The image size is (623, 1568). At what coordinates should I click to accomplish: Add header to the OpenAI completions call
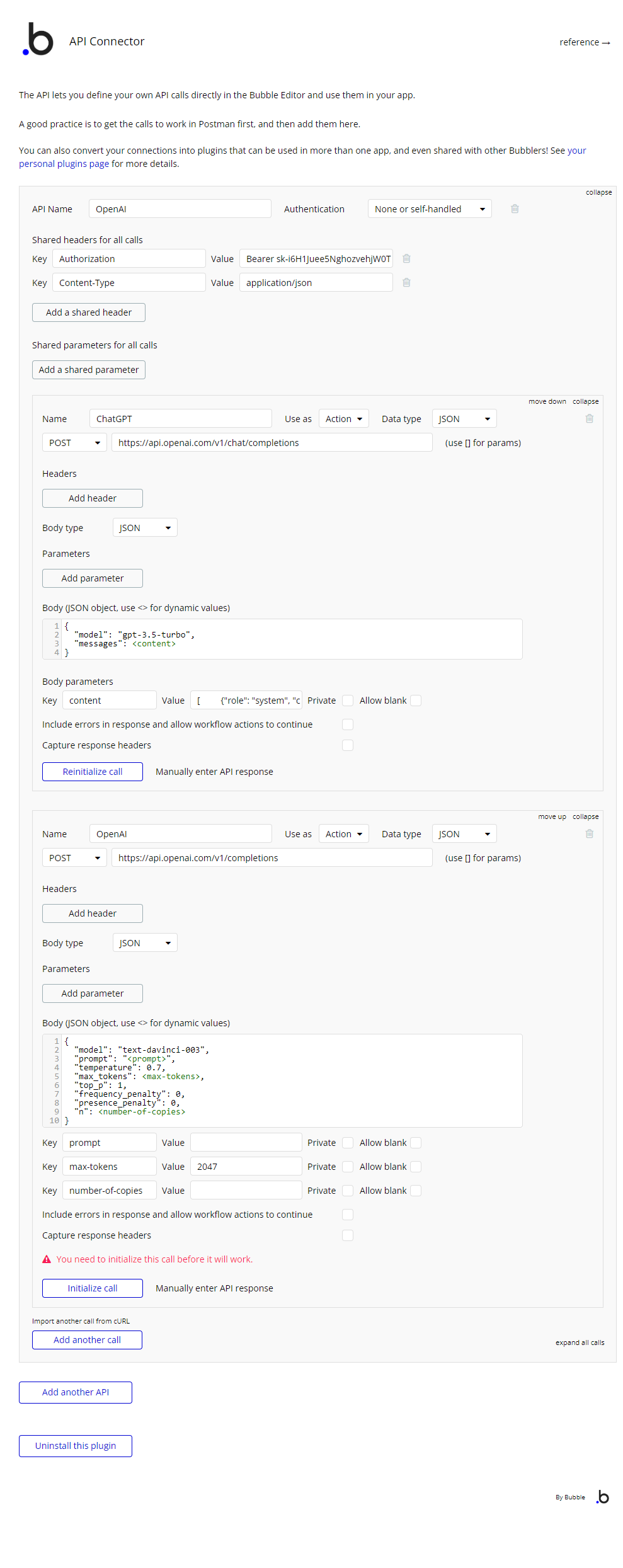tap(93, 913)
